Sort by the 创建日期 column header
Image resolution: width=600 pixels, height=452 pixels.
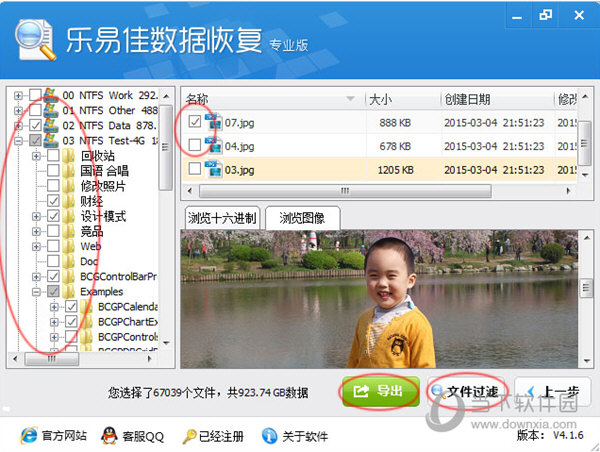pos(497,99)
